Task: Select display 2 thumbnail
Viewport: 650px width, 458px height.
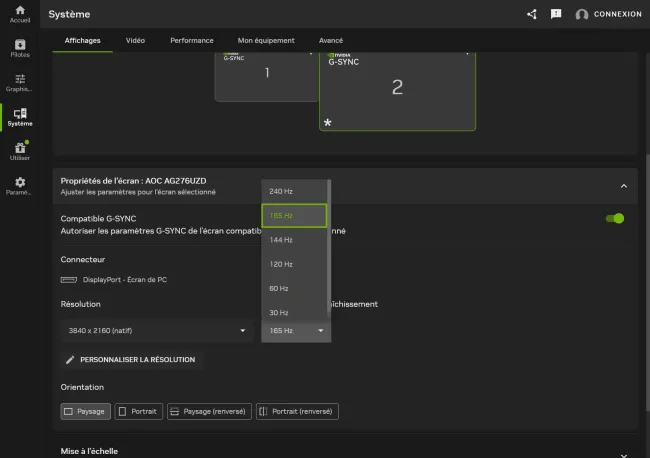Action: coord(397,91)
